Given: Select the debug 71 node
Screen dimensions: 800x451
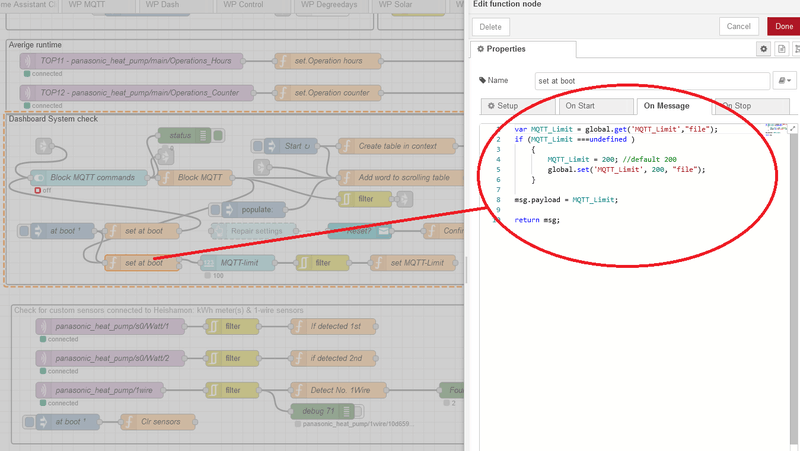Looking at the screenshot, I should pos(320,411).
